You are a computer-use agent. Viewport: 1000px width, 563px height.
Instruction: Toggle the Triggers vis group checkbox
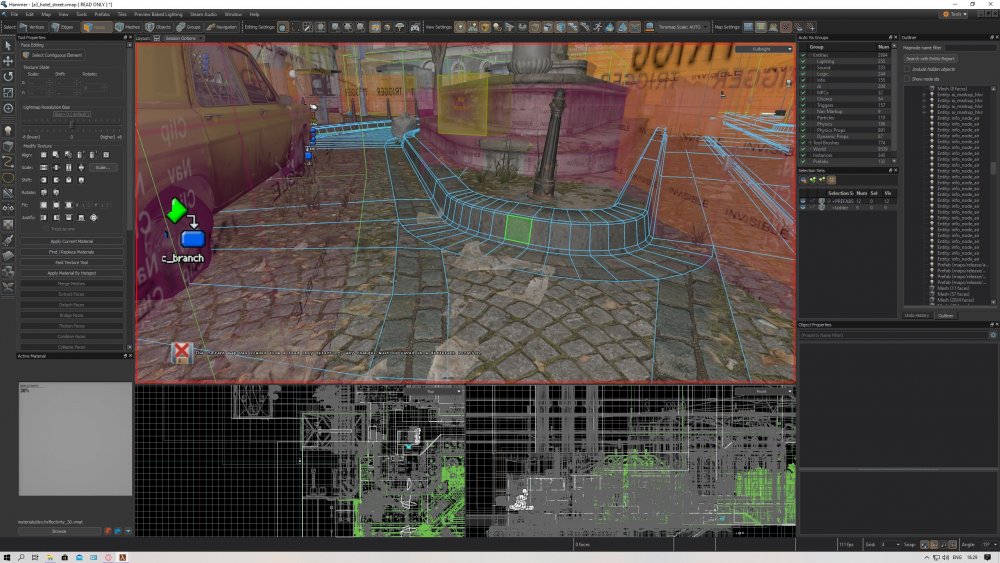[803, 105]
